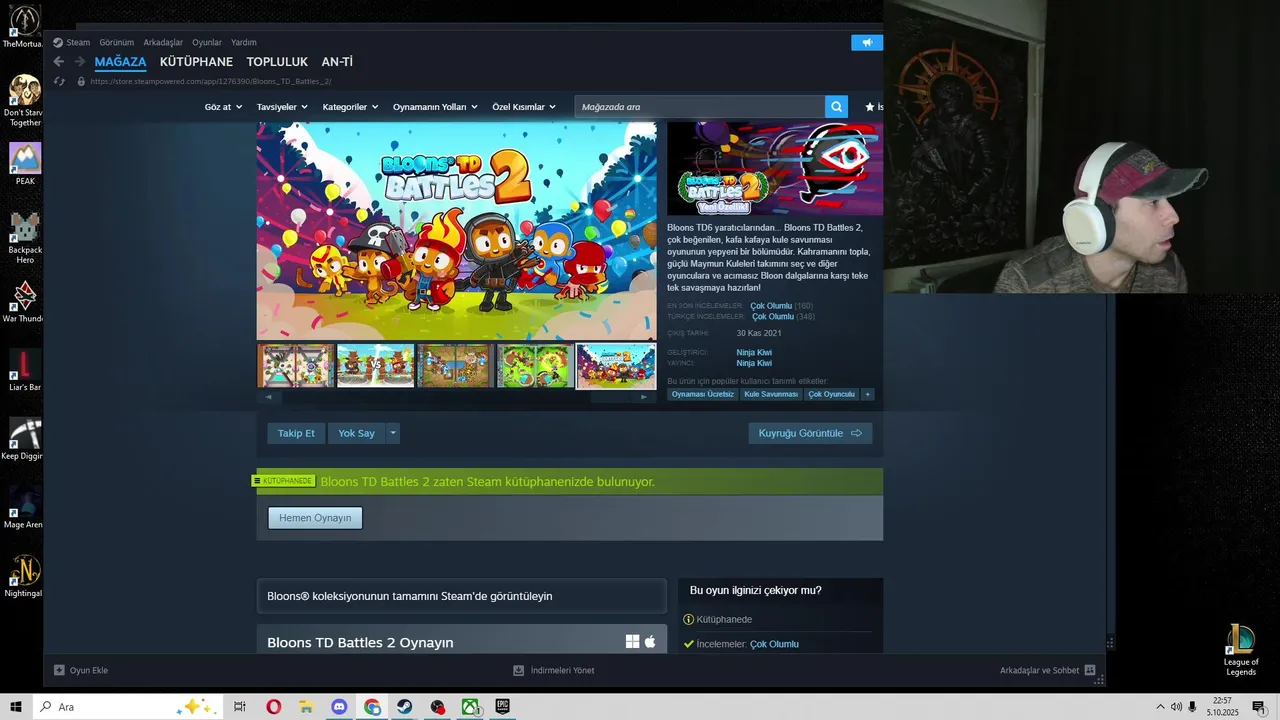This screenshot has width=1280, height=720.
Task: Click in the Mağazada ara search field
Action: tap(700, 106)
